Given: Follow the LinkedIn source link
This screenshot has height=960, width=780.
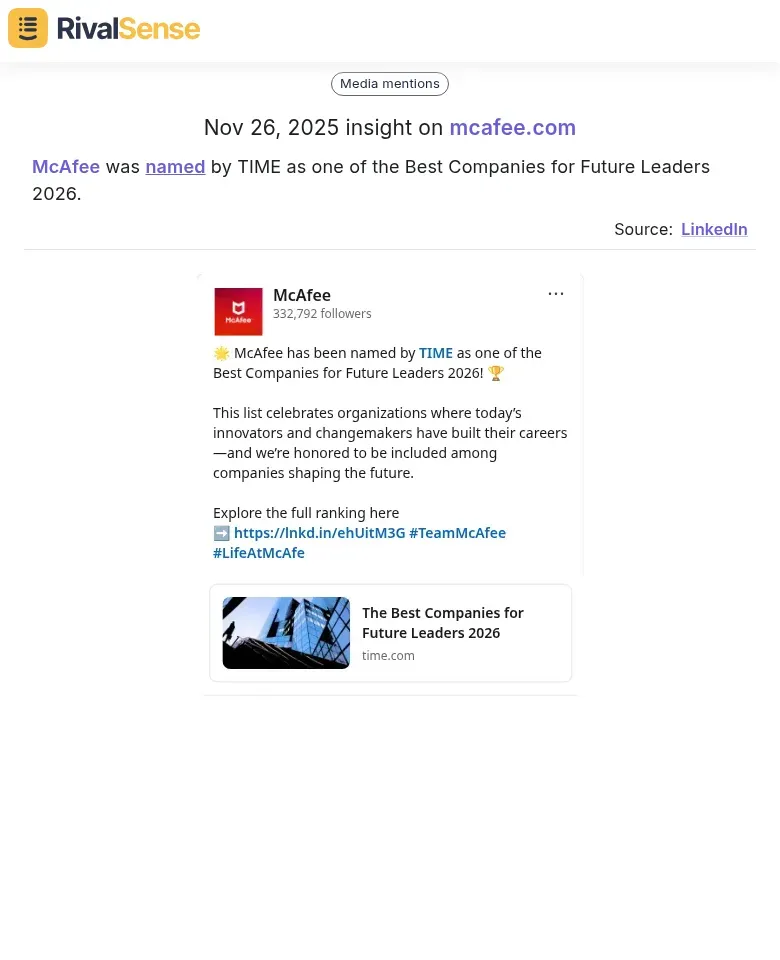Looking at the screenshot, I should [x=714, y=229].
